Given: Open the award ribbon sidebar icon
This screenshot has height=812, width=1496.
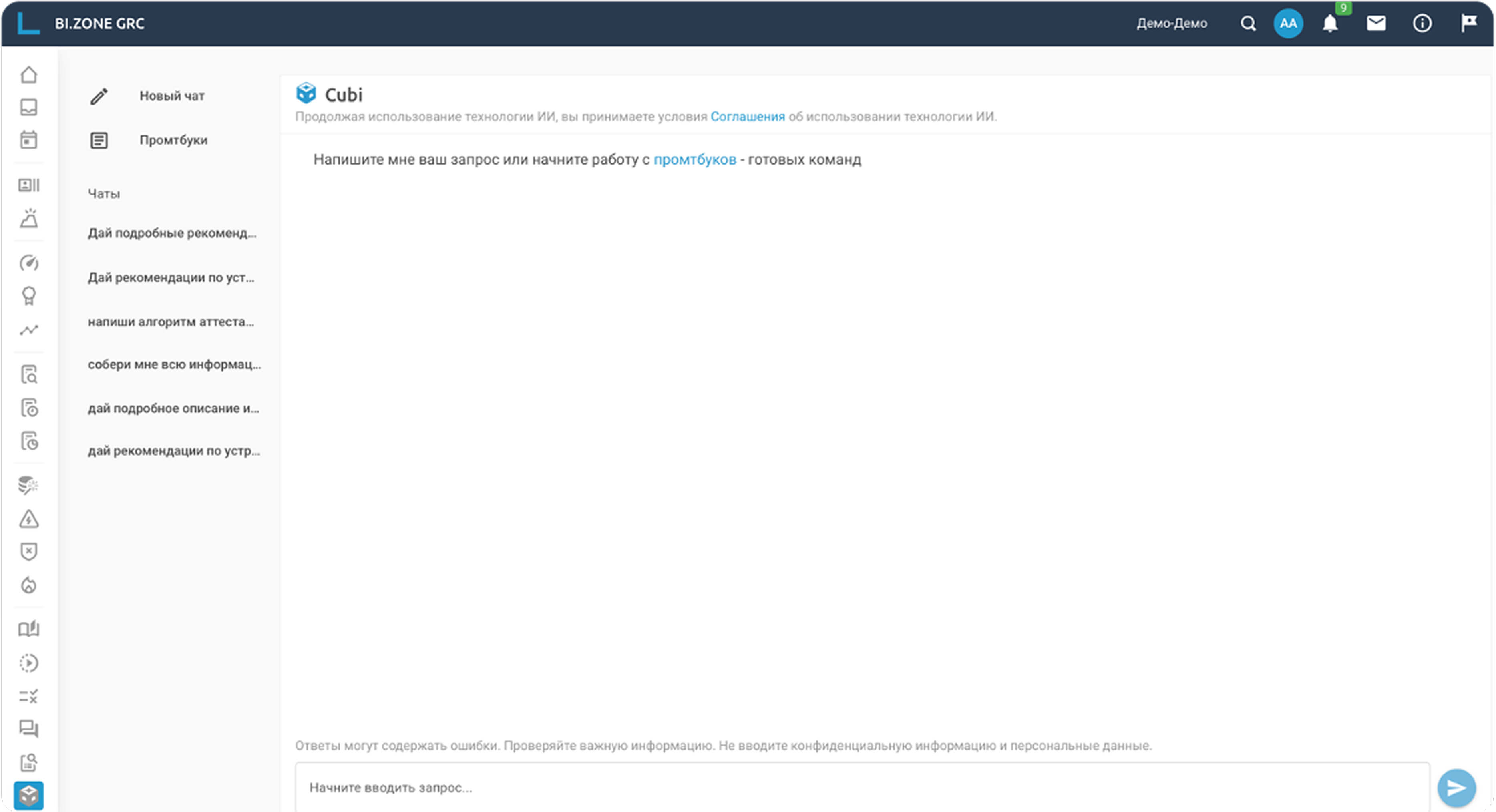Looking at the screenshot, I should tap(28, 296).
